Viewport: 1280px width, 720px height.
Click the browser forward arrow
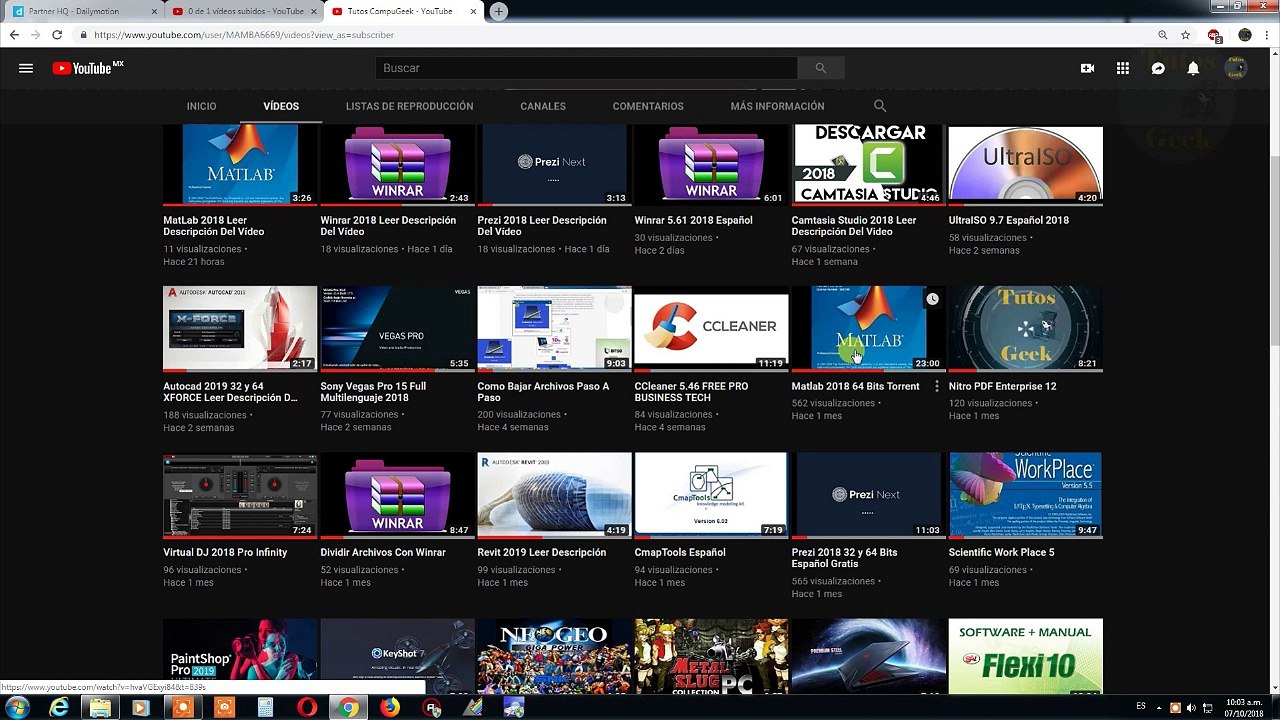pos(36,35)
